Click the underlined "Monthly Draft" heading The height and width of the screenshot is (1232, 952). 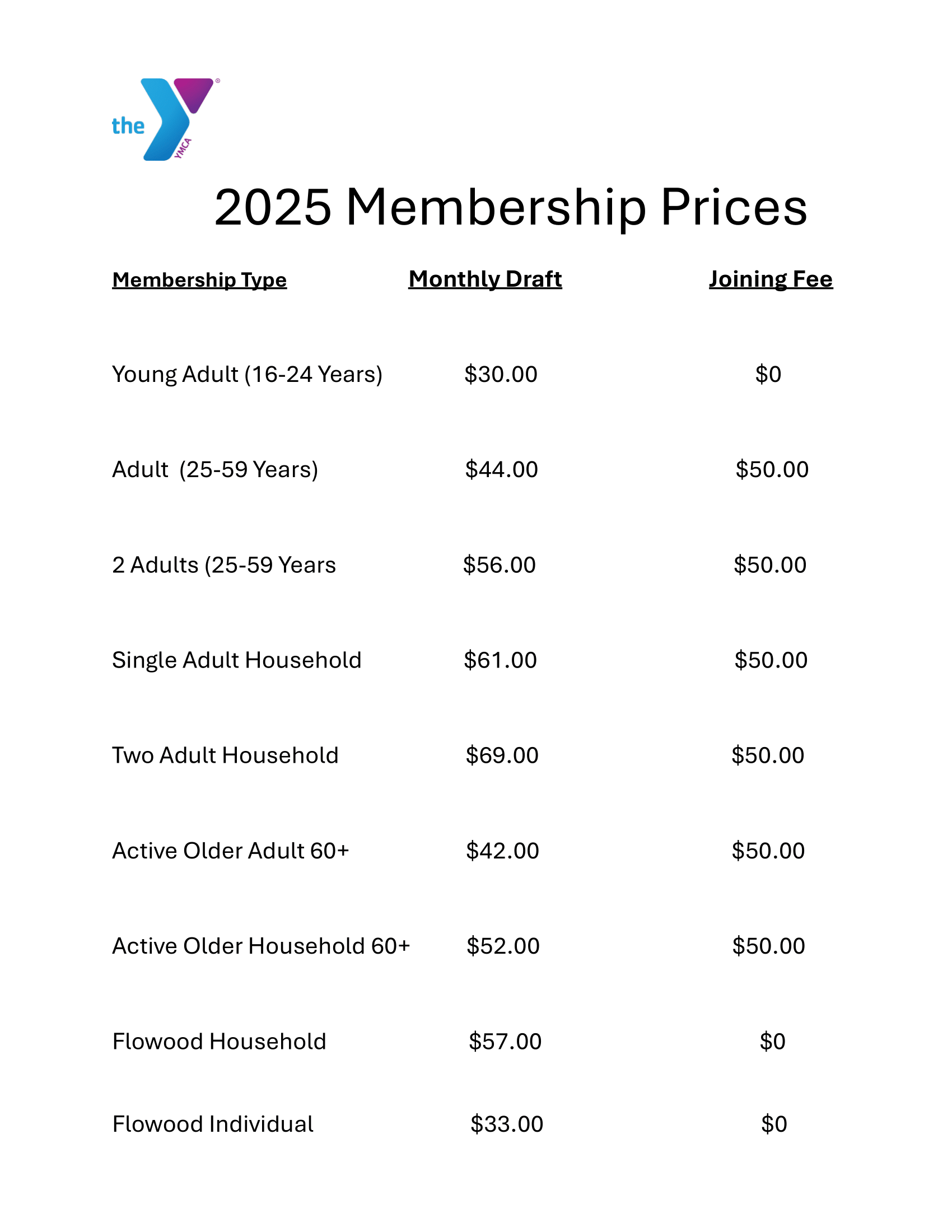(x=485, y=279)
